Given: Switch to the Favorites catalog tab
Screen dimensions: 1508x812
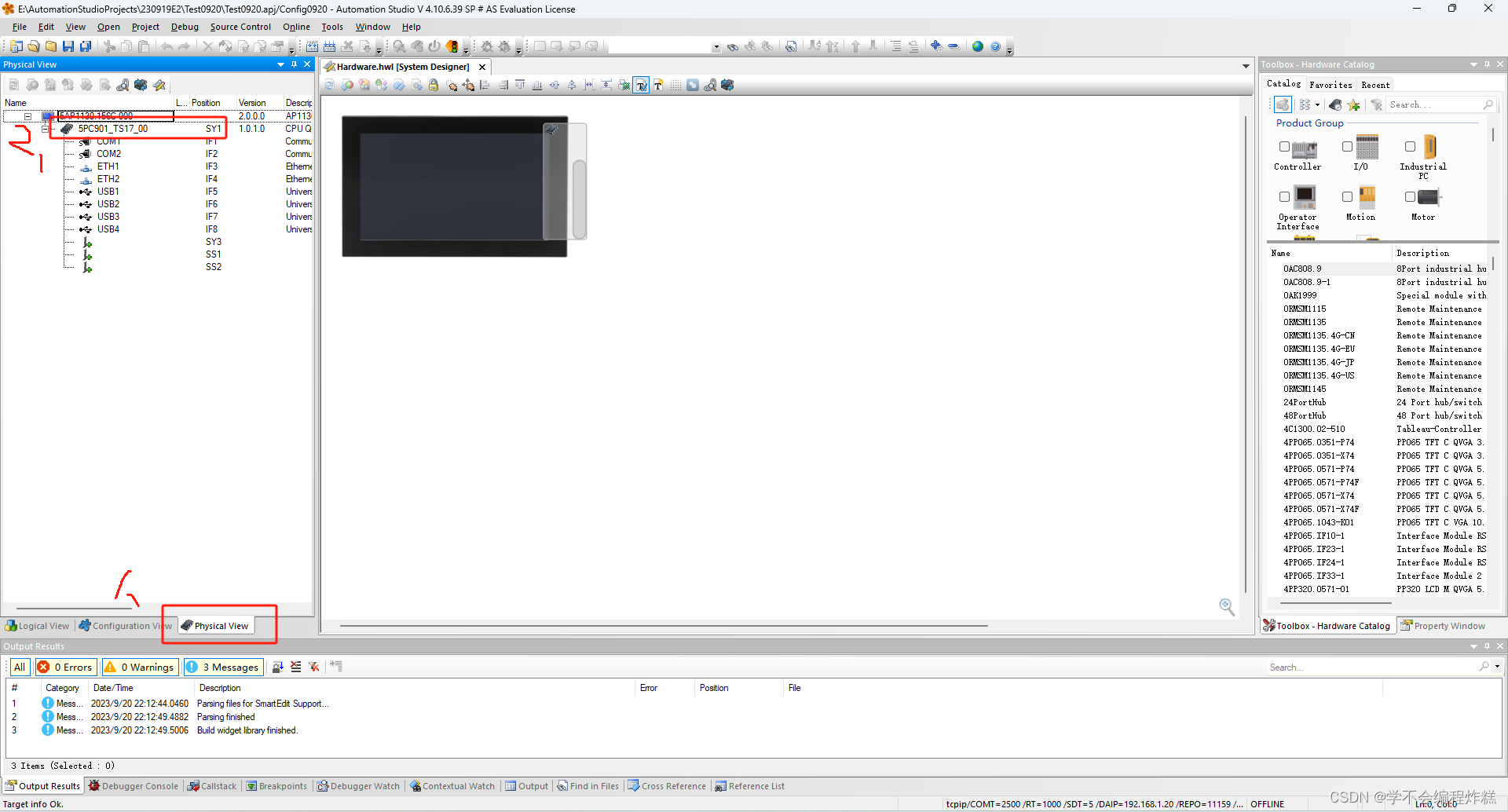Looking at the screenshot, I should click(x=1330, y=85).
